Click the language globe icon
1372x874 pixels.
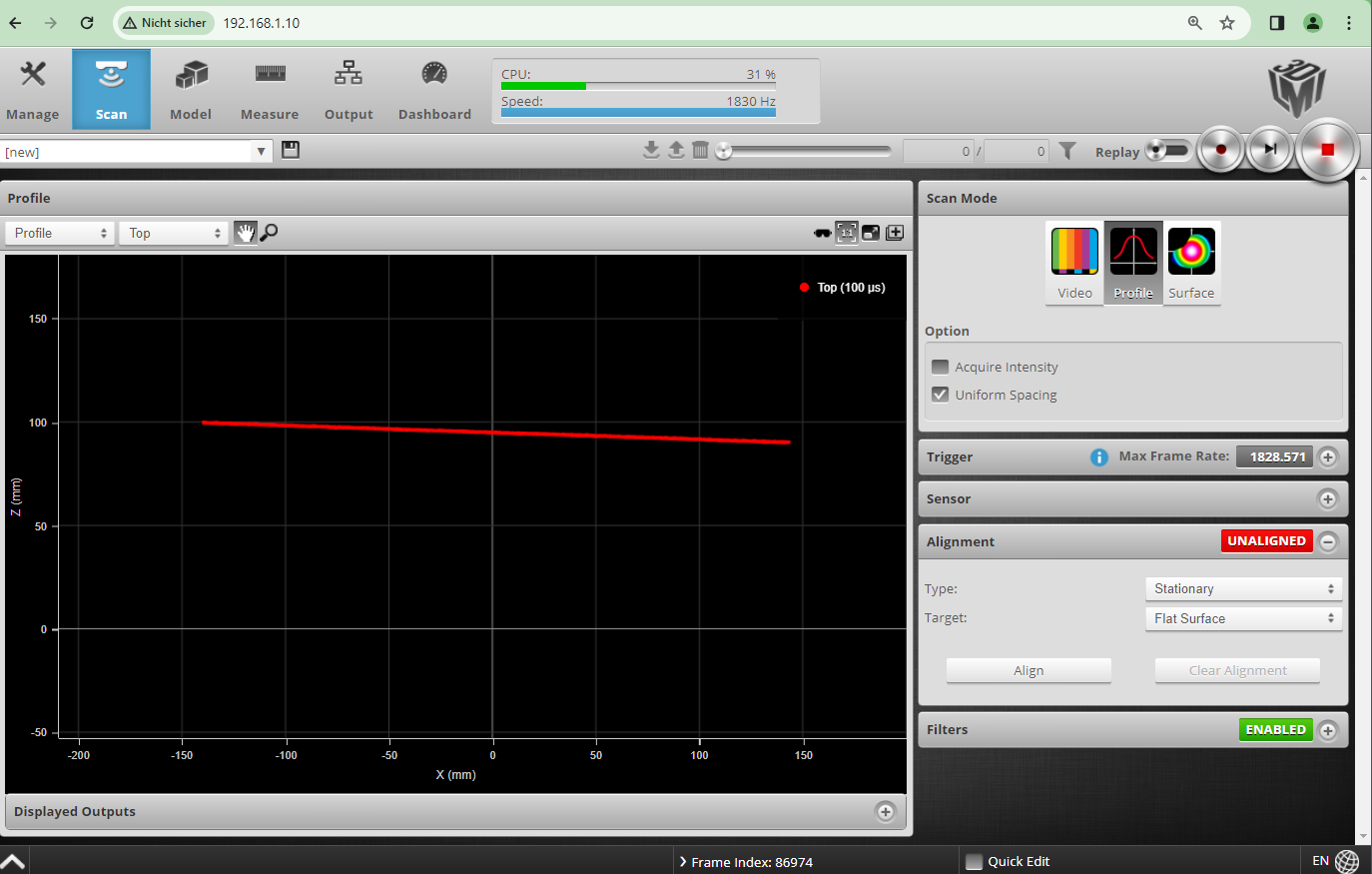1347,861
